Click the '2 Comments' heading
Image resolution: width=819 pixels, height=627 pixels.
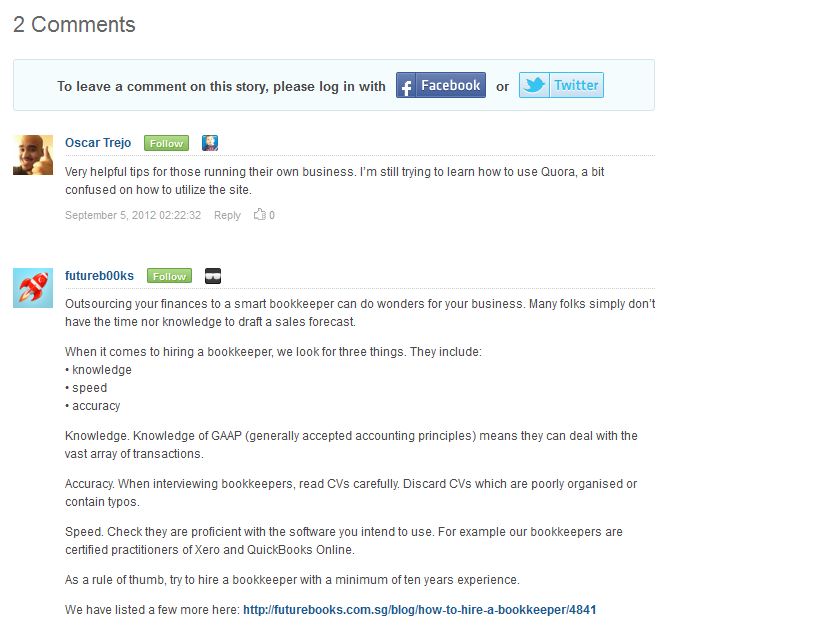point(74,25)
